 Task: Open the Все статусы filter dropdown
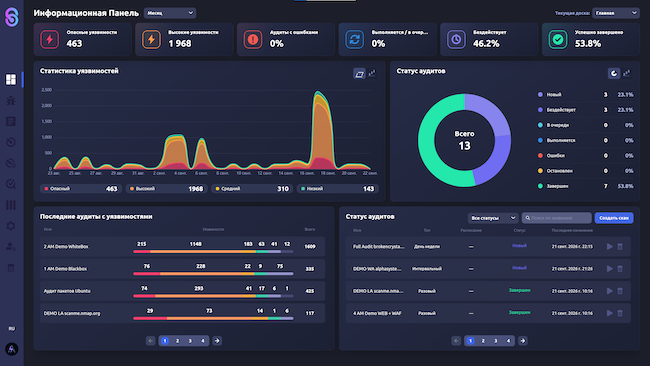click(x=493, y=218)
